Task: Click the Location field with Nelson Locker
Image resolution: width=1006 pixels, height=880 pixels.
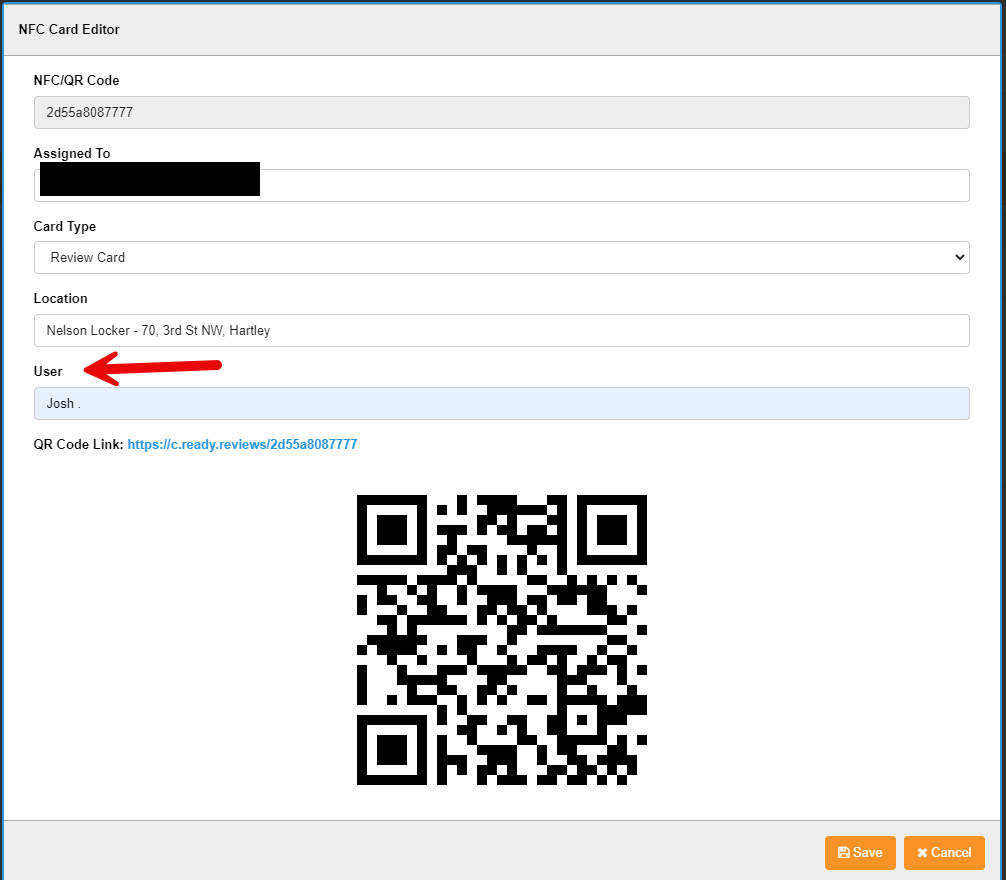Action: click(x=500, y=330)
